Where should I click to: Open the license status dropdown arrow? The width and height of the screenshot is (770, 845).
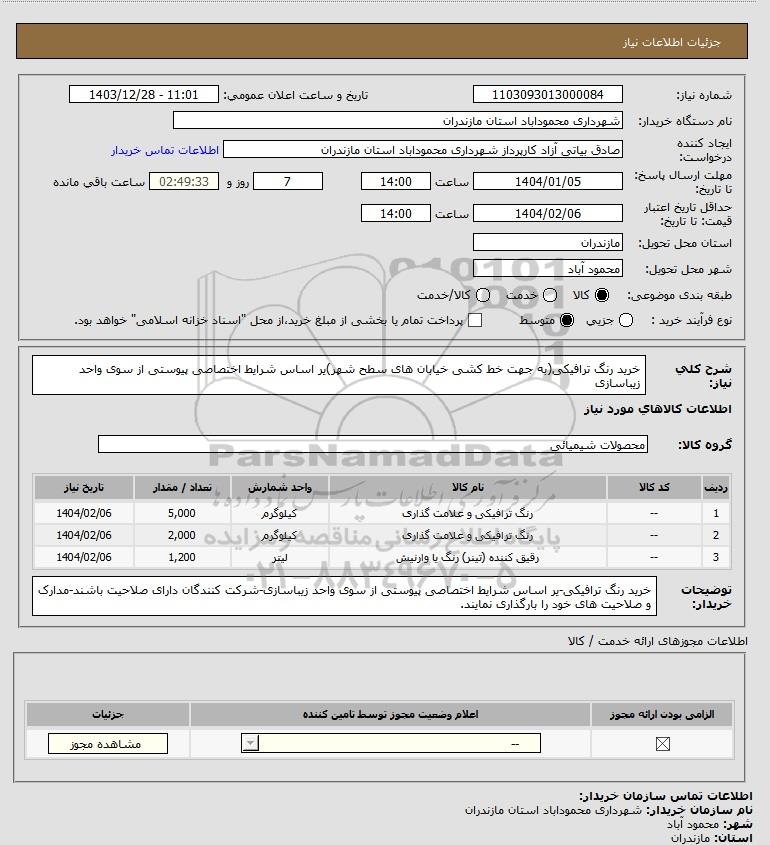coord(250,744)
